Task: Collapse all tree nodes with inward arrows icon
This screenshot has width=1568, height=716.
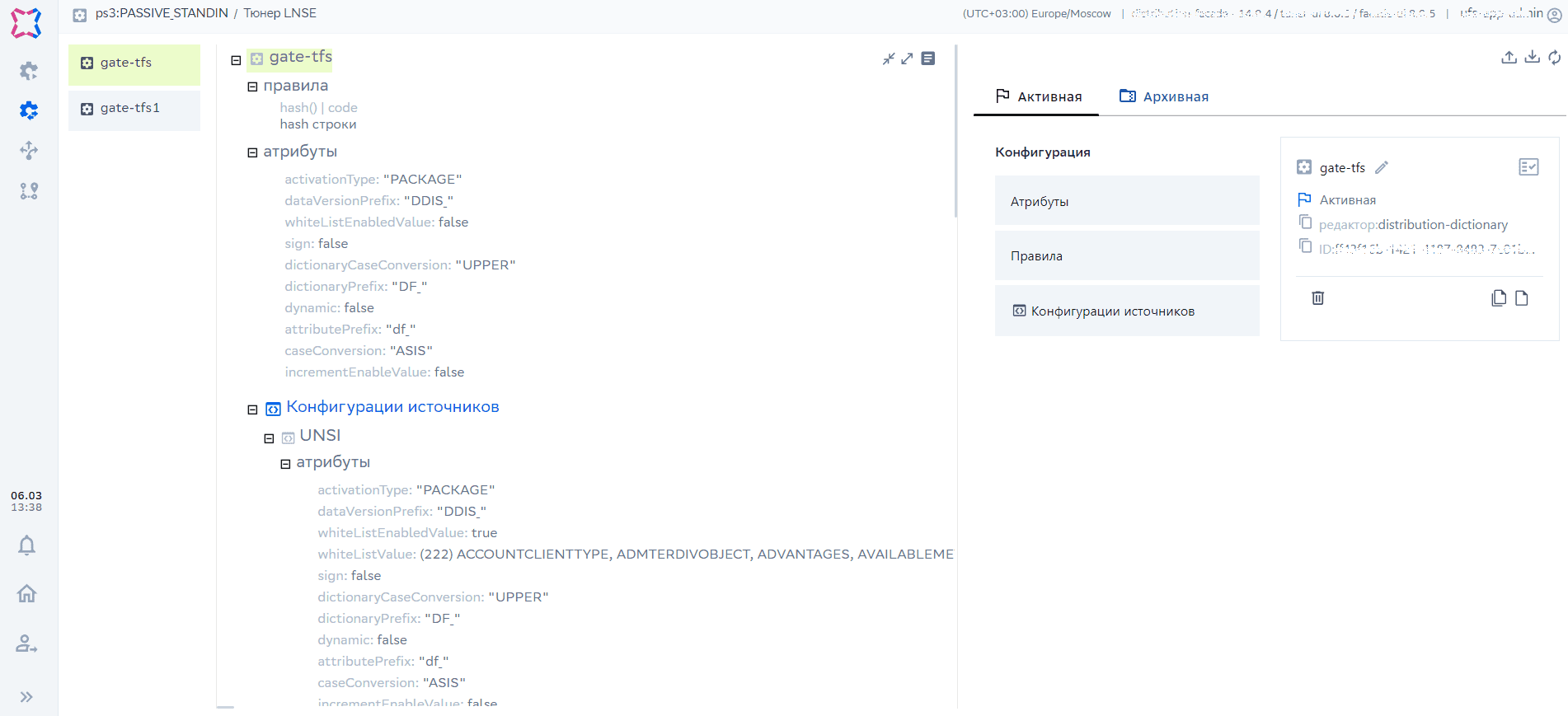Action: 889,58
